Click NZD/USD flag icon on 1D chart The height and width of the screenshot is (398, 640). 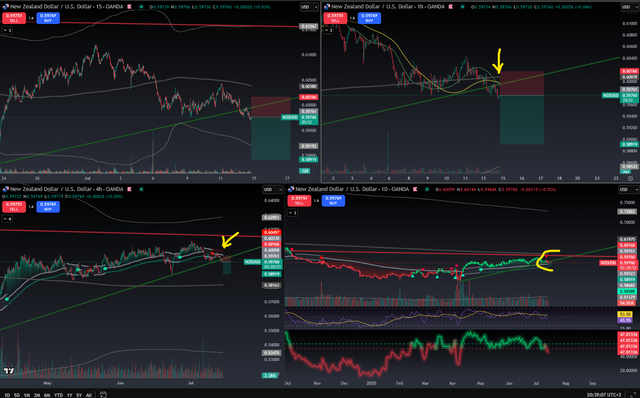291,189
